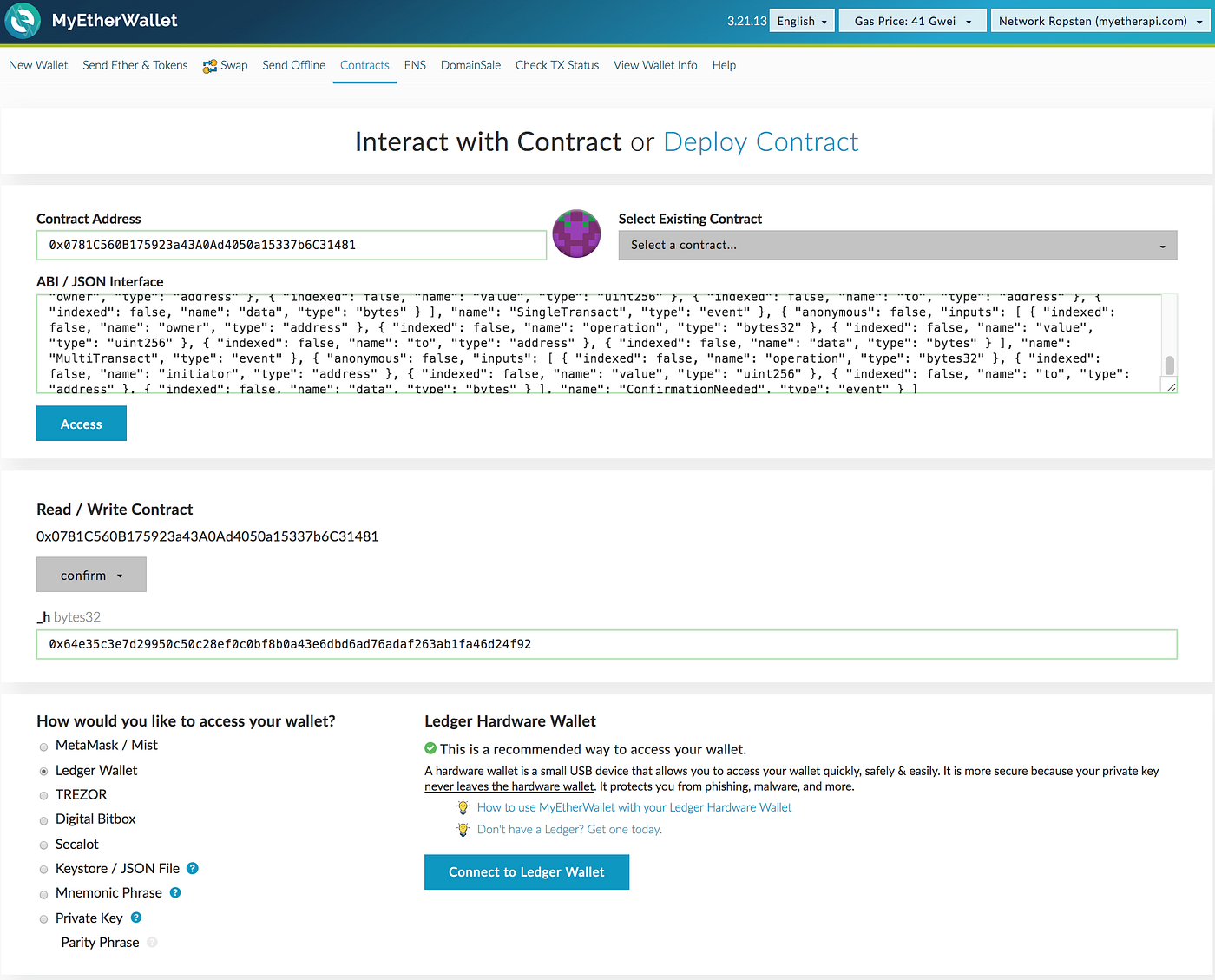Switch to the View Wallet Info tab

coord(655,65)
